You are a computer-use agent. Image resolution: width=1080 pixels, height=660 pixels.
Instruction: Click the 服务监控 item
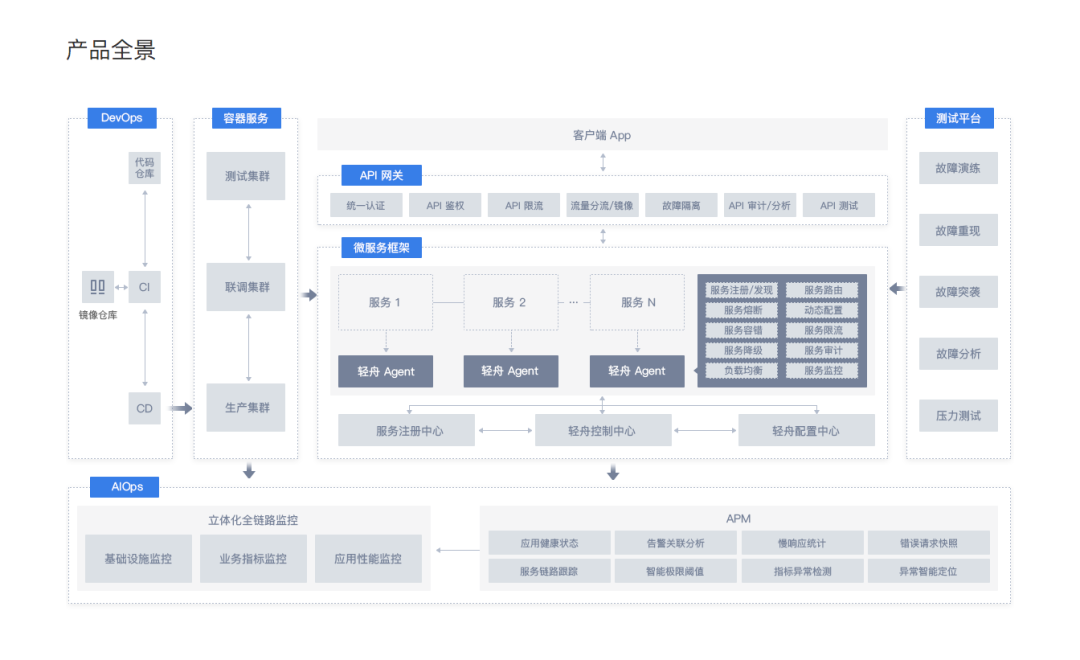(823, 370)
